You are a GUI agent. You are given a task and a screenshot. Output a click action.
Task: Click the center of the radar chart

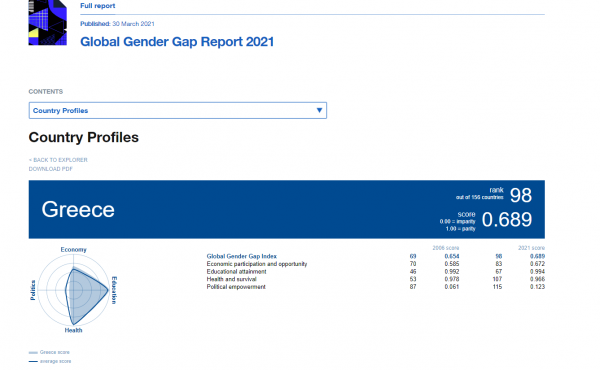[73, 290]
